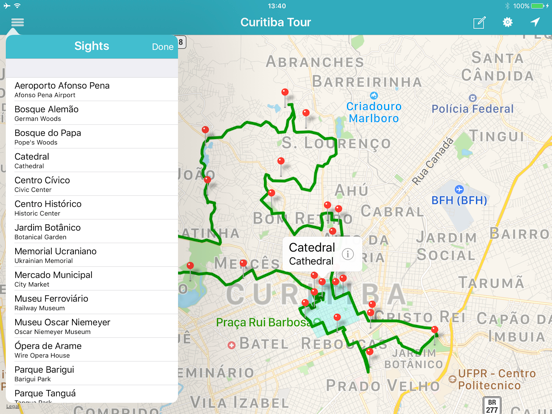Viewport: 552px width, 414px height.
Task: Select Museu Ferroviário entry
Action: [92, 302]
